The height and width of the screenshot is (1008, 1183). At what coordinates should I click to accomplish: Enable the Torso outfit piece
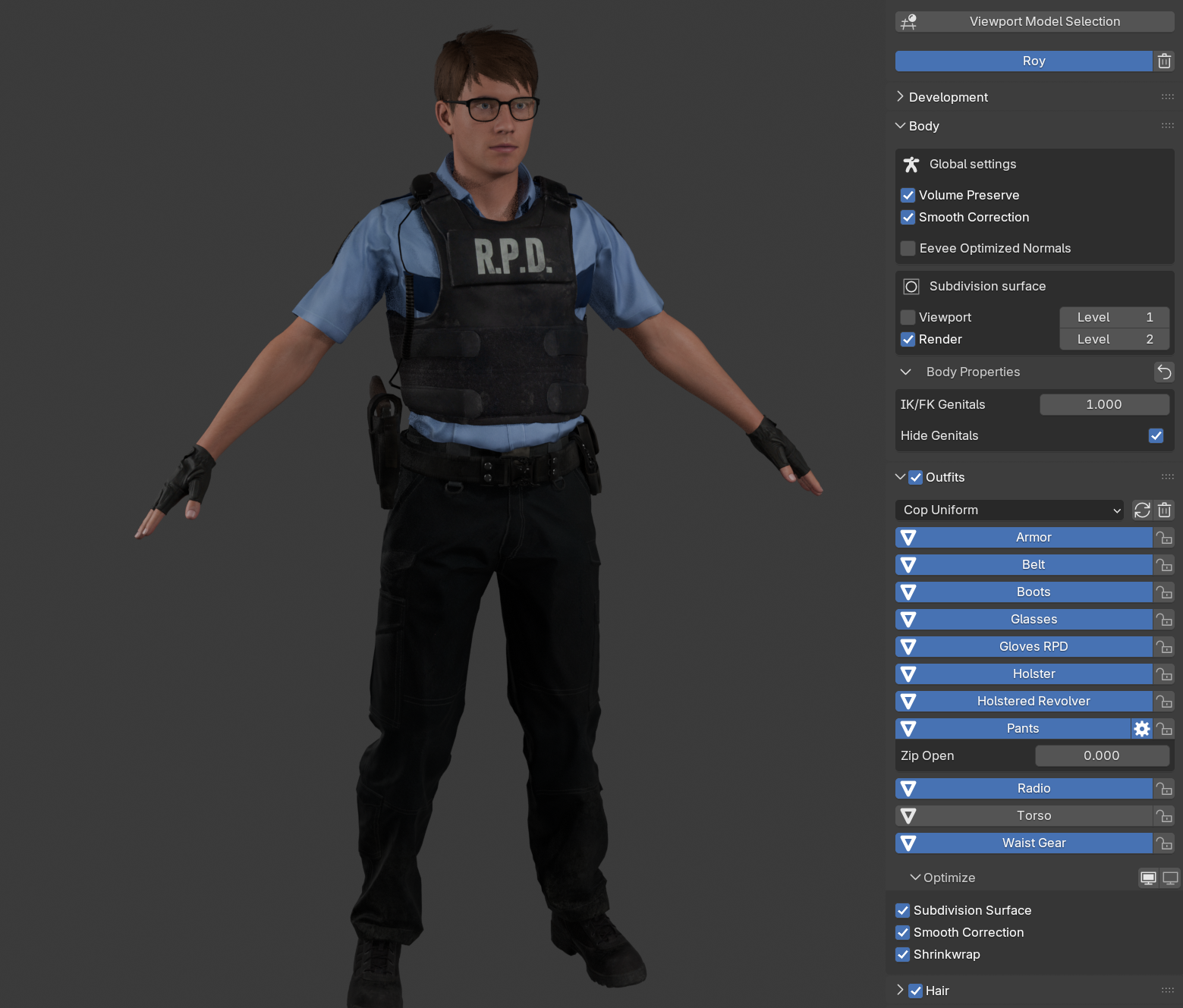[x=1024, y=815]
